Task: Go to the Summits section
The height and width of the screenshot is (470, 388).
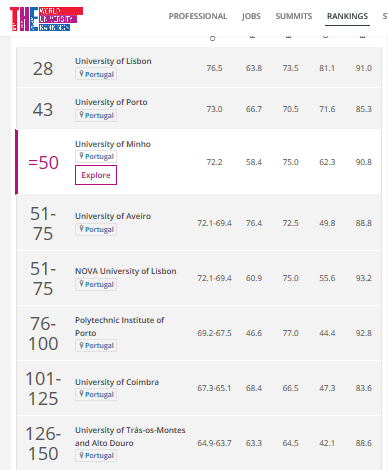Action: click(294, 16)
